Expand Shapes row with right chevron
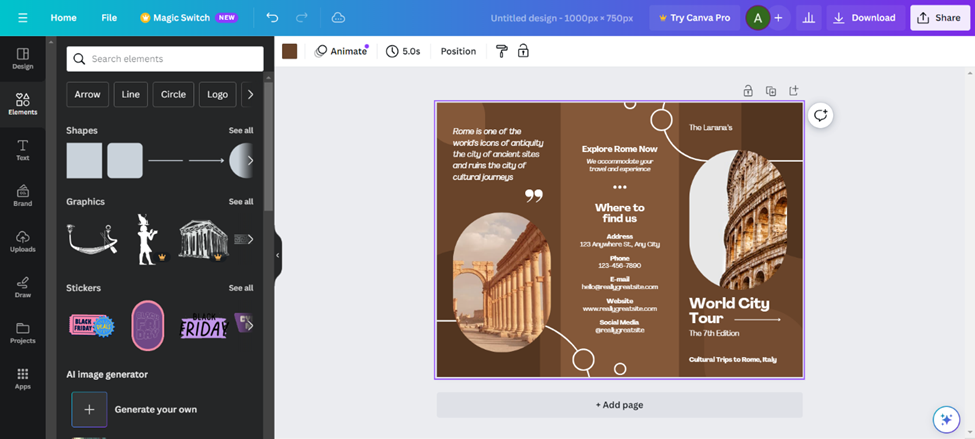975x439 pixels. 250,160
